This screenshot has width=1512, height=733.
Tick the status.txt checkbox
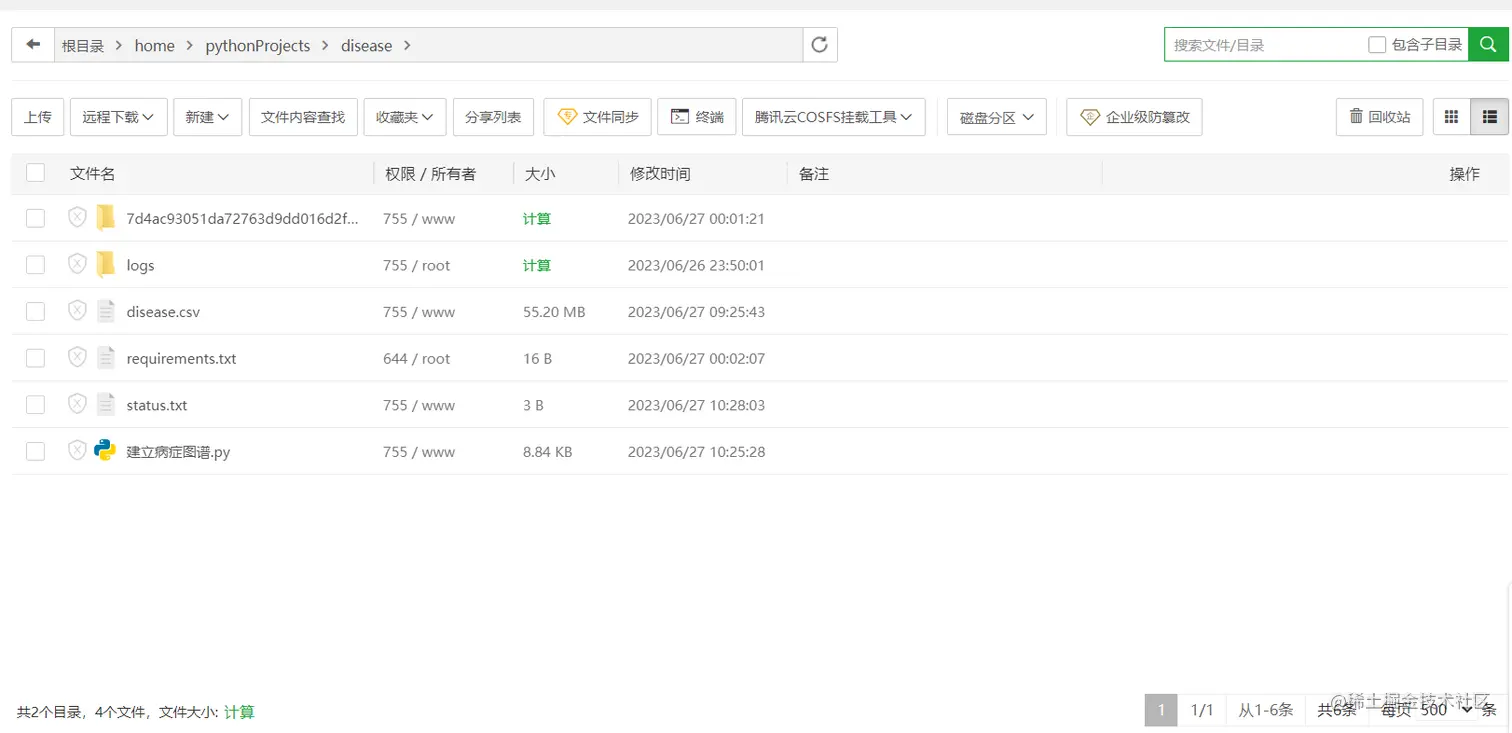(36, 405)
